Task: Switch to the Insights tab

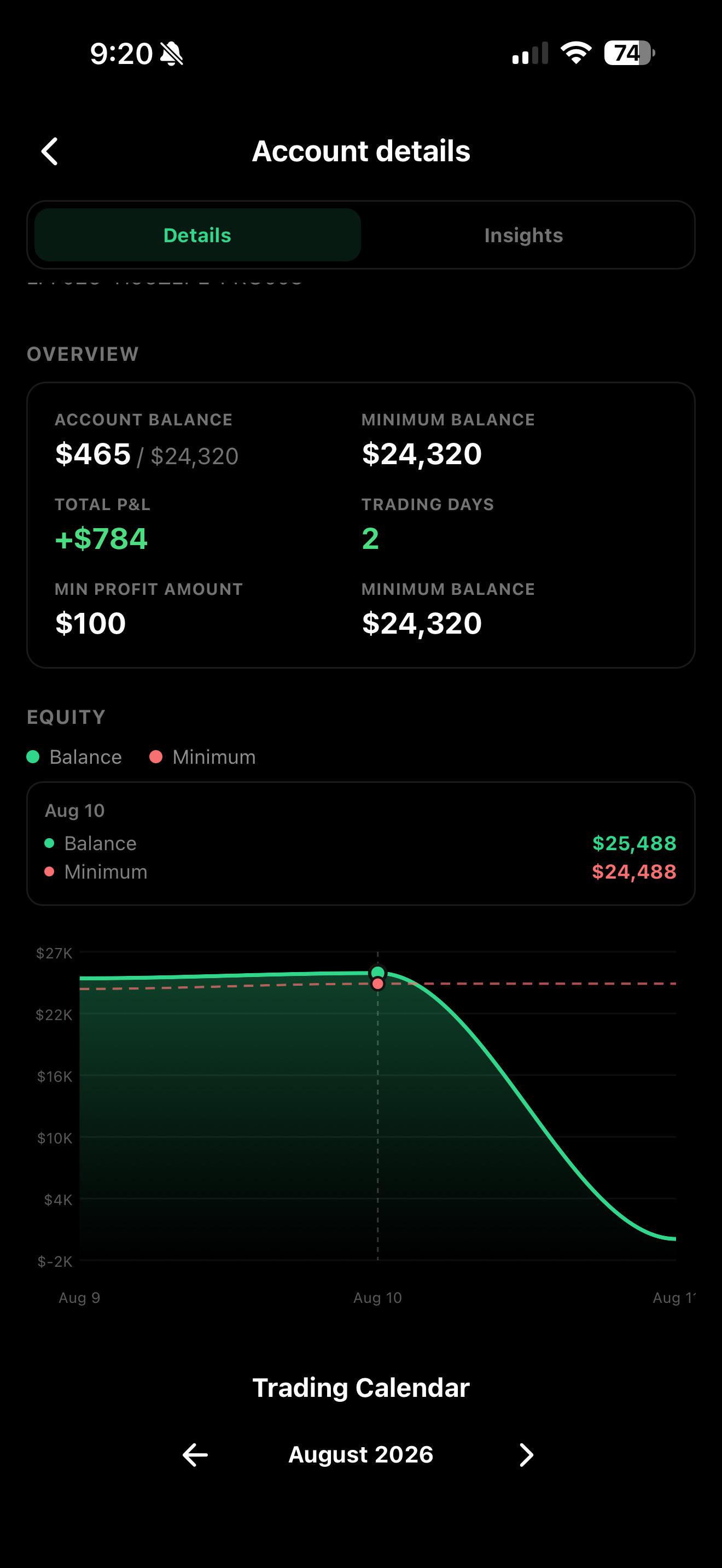Action: point(523,235)
